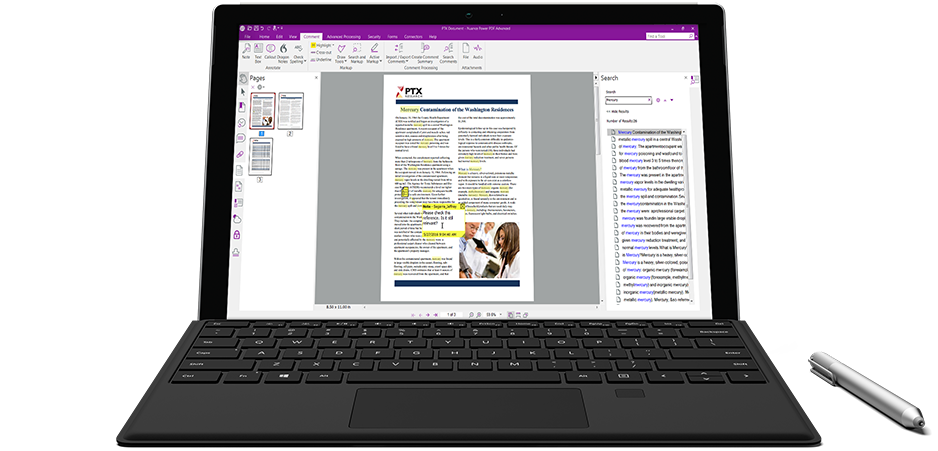Open the Security ribbon tab
This screenshot has width=938, height=451.
click(x=373, y=36)
